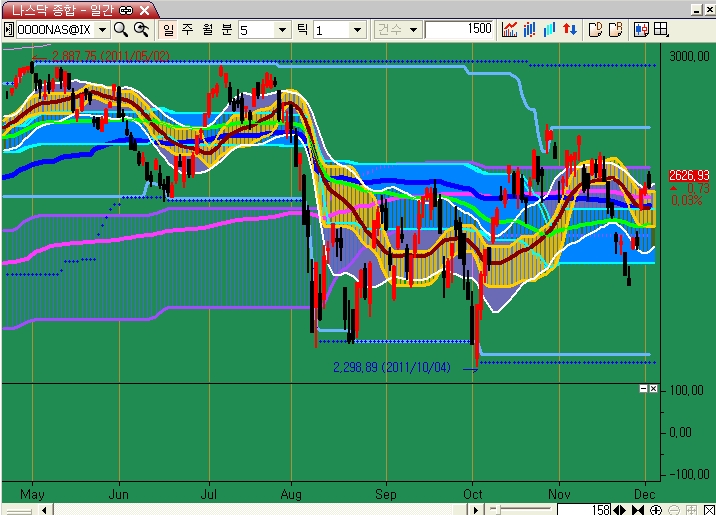Select the blue bar chart icon
The image size is (716, 515).
pos(550,29)
